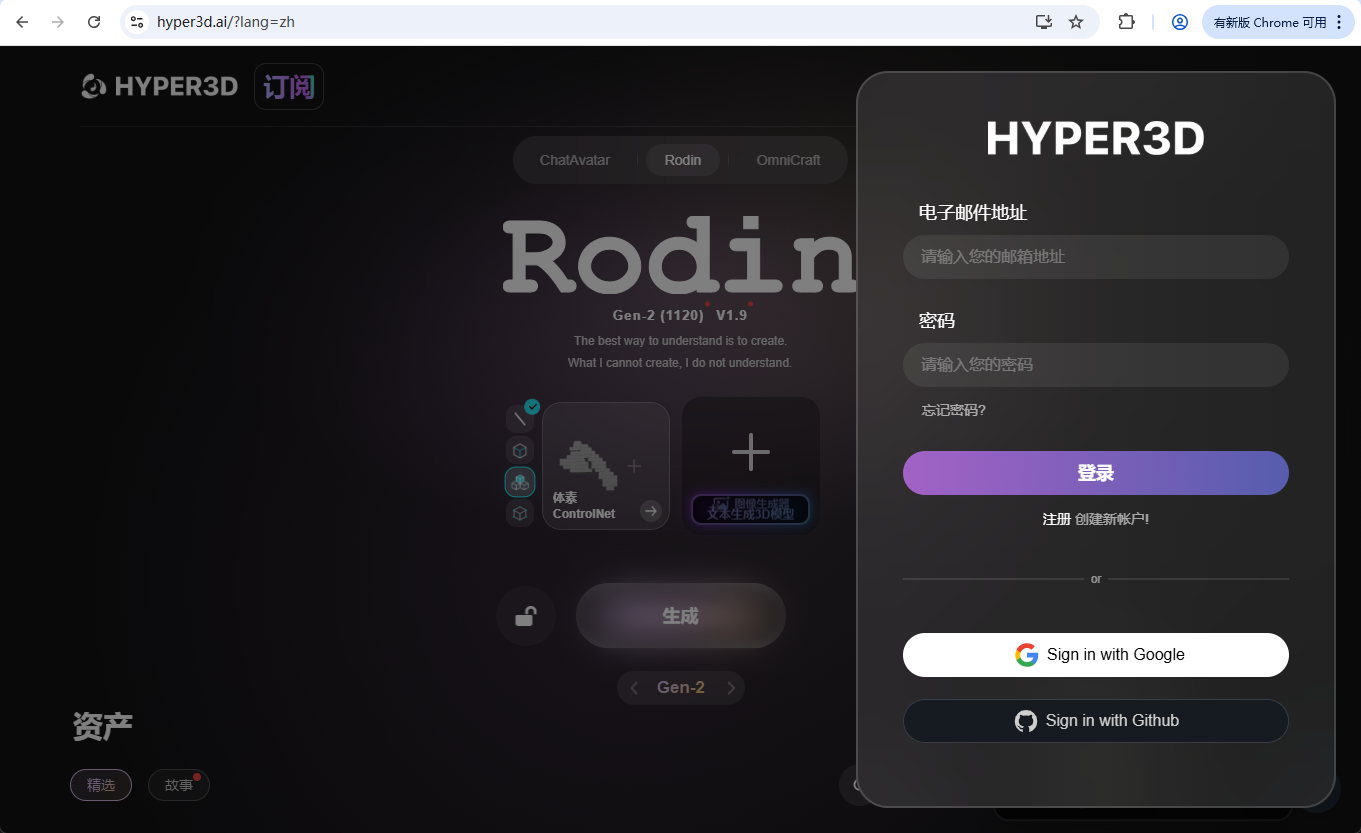The height and width of the screenshot is (833, 1361).
Task: Click the Gen-2 model label
Action: coord(681,688)
